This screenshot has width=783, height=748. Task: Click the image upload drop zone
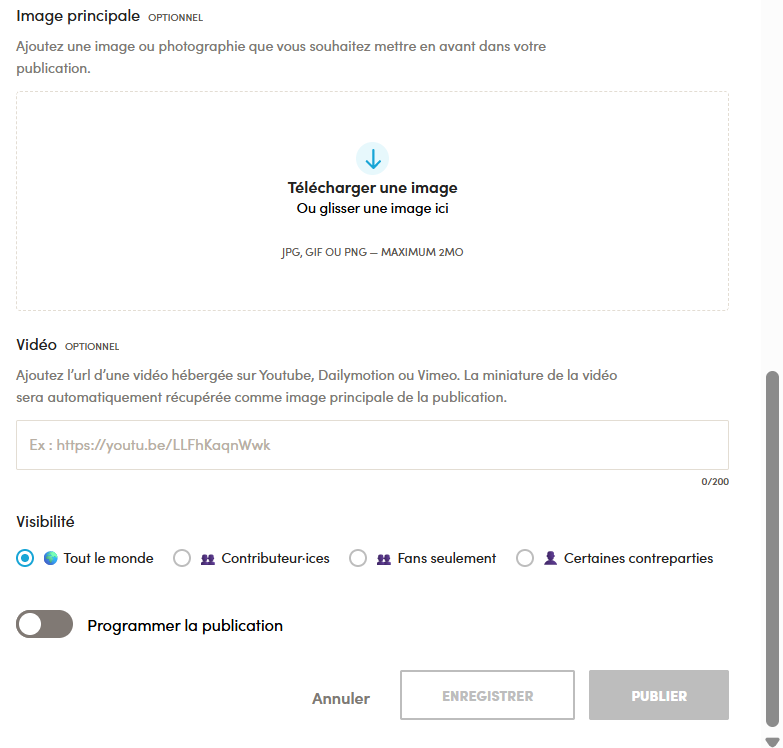pos(373,201)
